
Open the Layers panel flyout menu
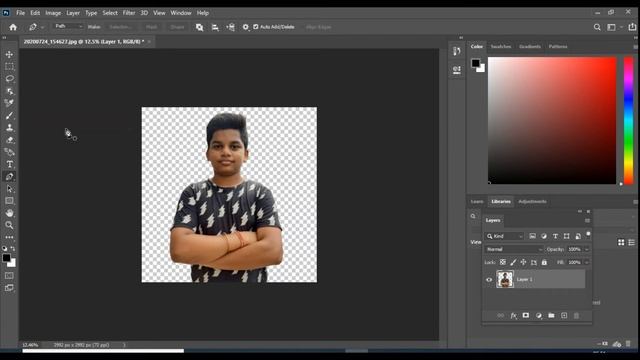tap(587, 221)
